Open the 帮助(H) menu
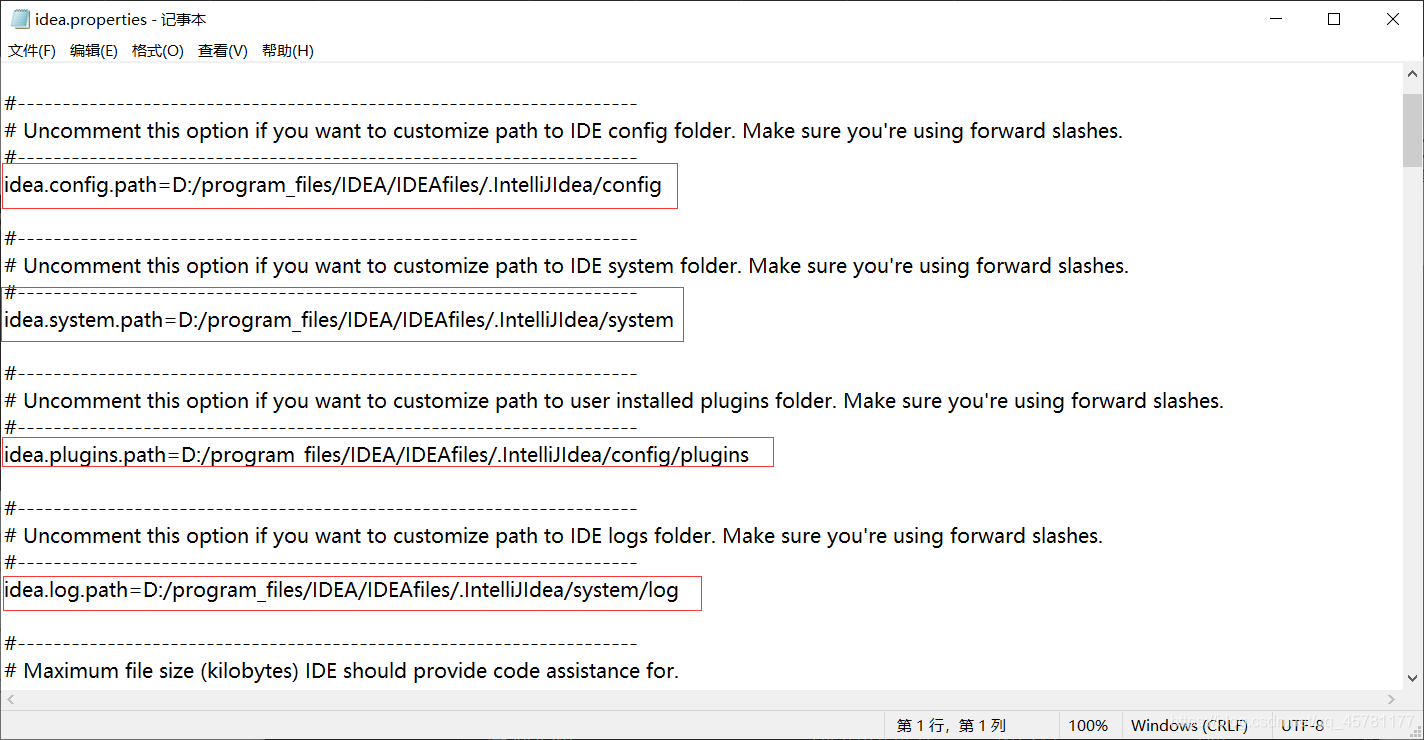Screen dimensions: 1424x740 pyautogui.click(x=288, y=51)
